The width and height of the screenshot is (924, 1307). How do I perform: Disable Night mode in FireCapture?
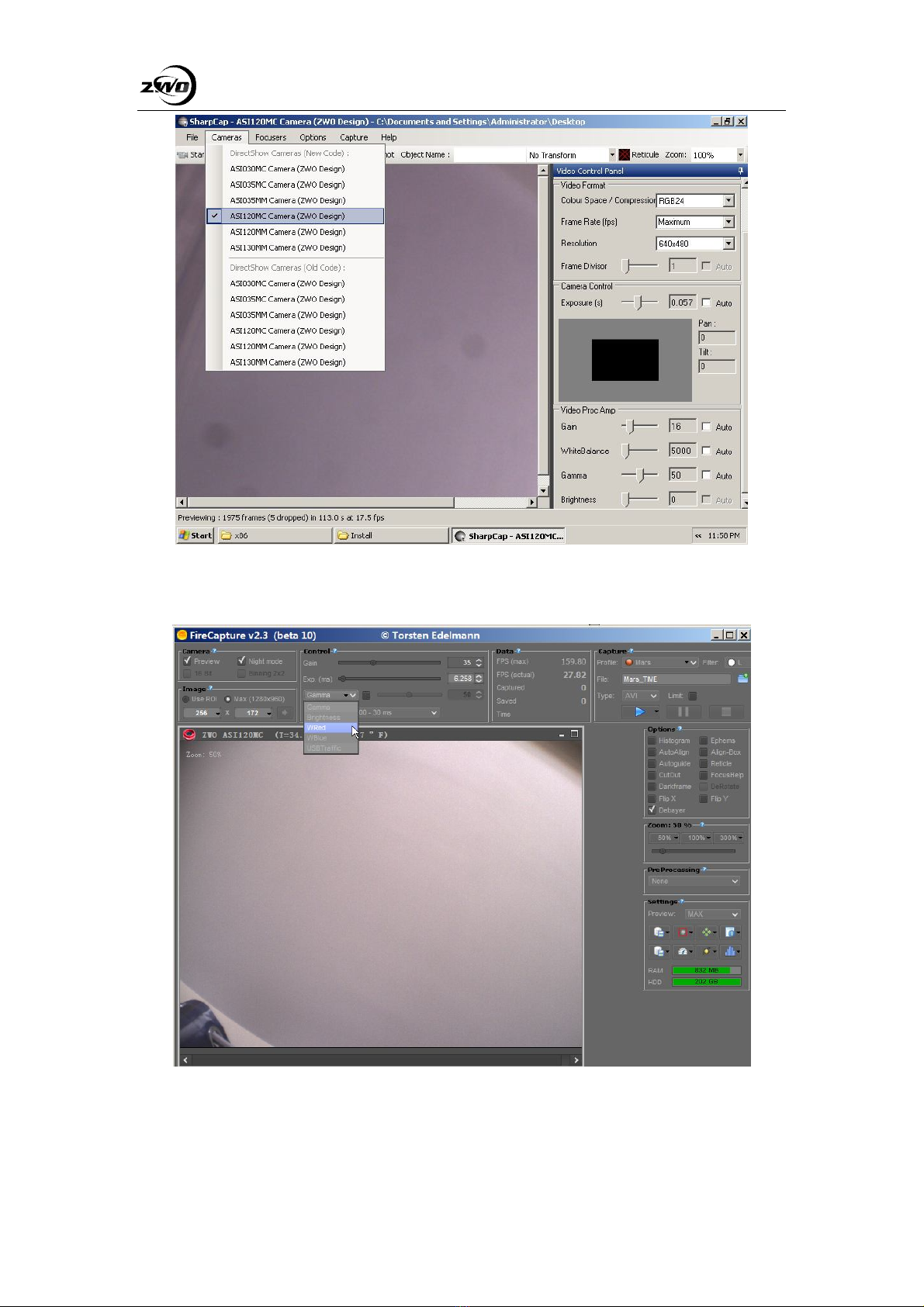[241, 661]
